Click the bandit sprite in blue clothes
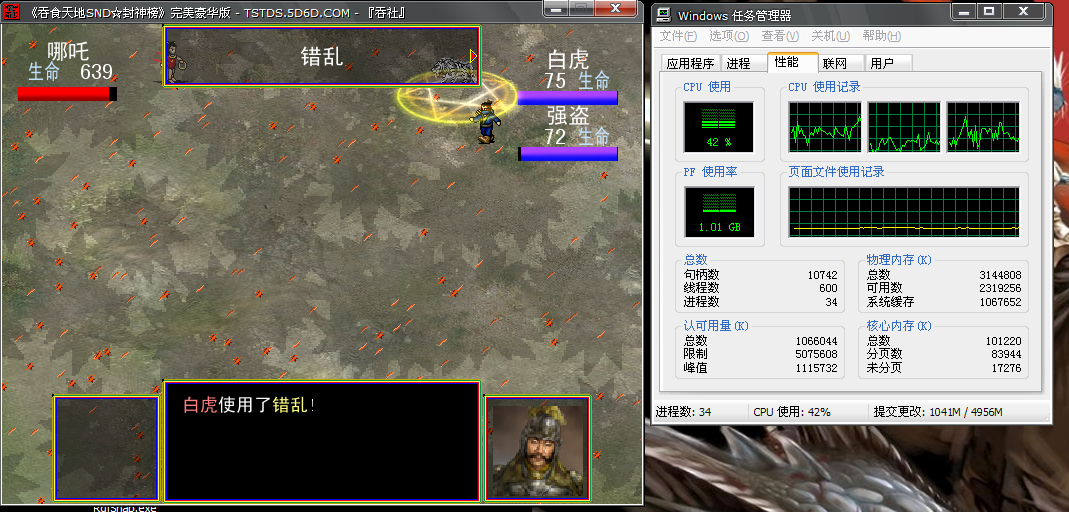Screen dimensions: 1069x512 point(486,121)
